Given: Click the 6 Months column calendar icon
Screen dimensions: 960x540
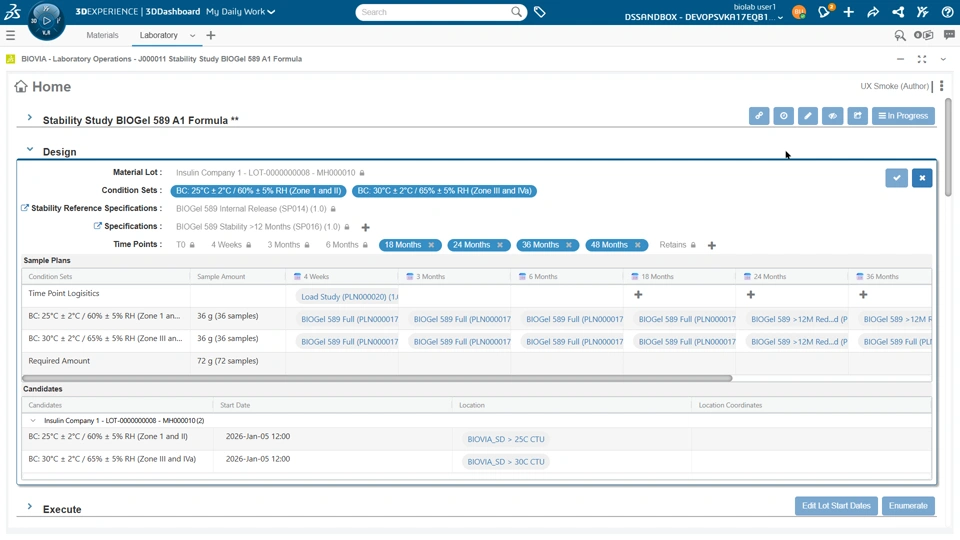Looking at the screenshot, I should [522, 277].
